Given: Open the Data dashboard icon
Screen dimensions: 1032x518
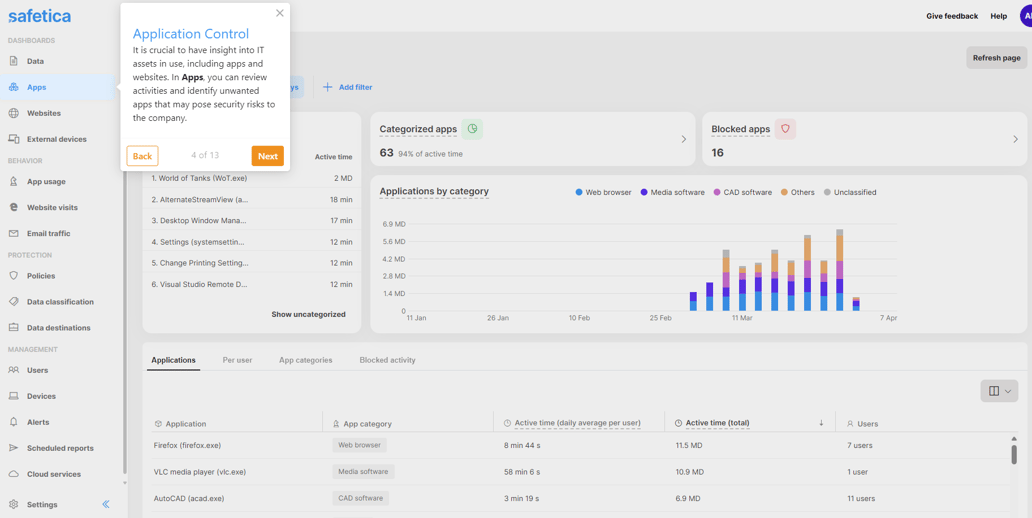Looking at the screenshot, I should click(x=13, y=61).
